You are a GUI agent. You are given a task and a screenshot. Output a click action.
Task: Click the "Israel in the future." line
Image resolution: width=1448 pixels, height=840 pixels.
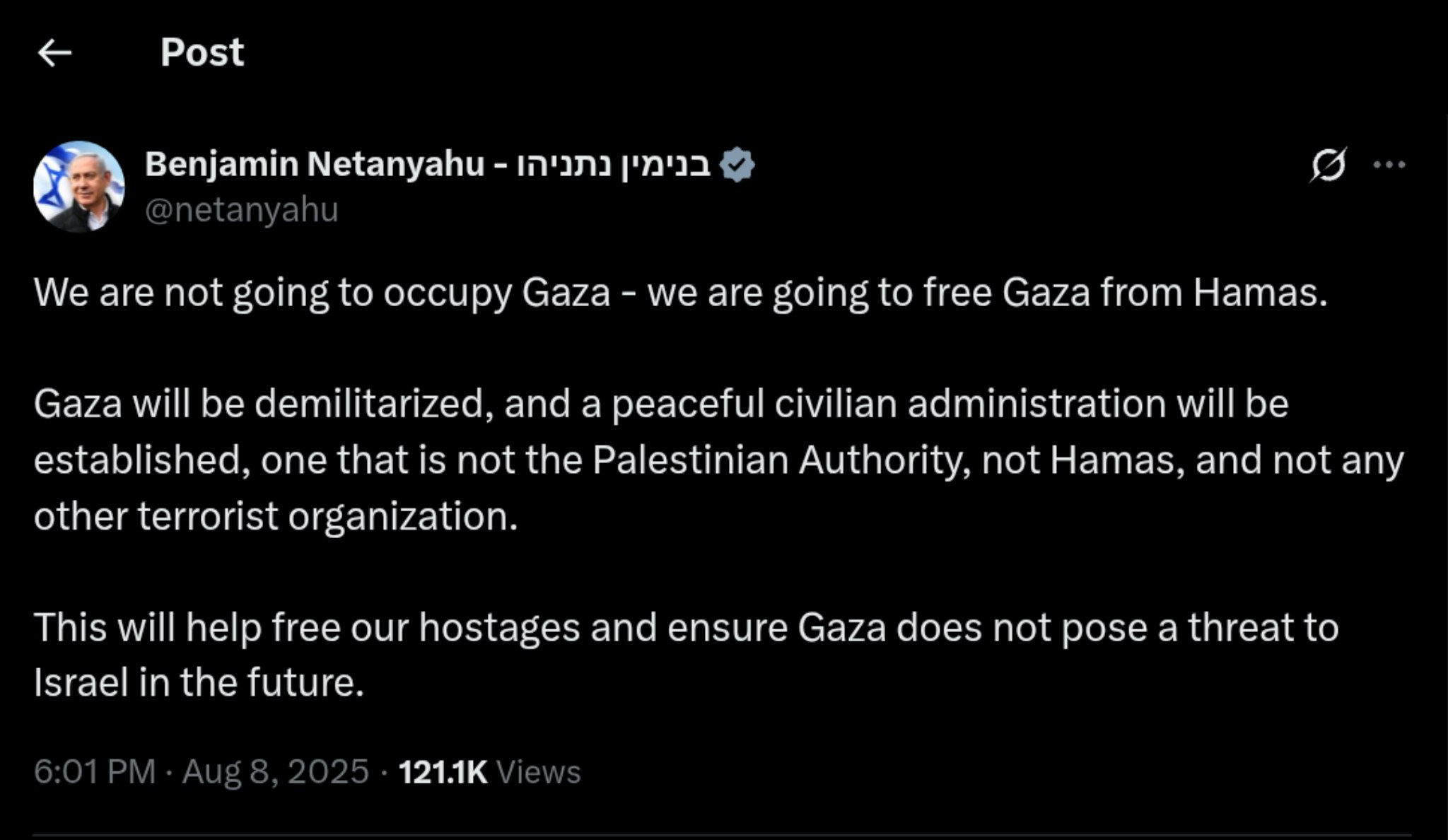[199, 683]
